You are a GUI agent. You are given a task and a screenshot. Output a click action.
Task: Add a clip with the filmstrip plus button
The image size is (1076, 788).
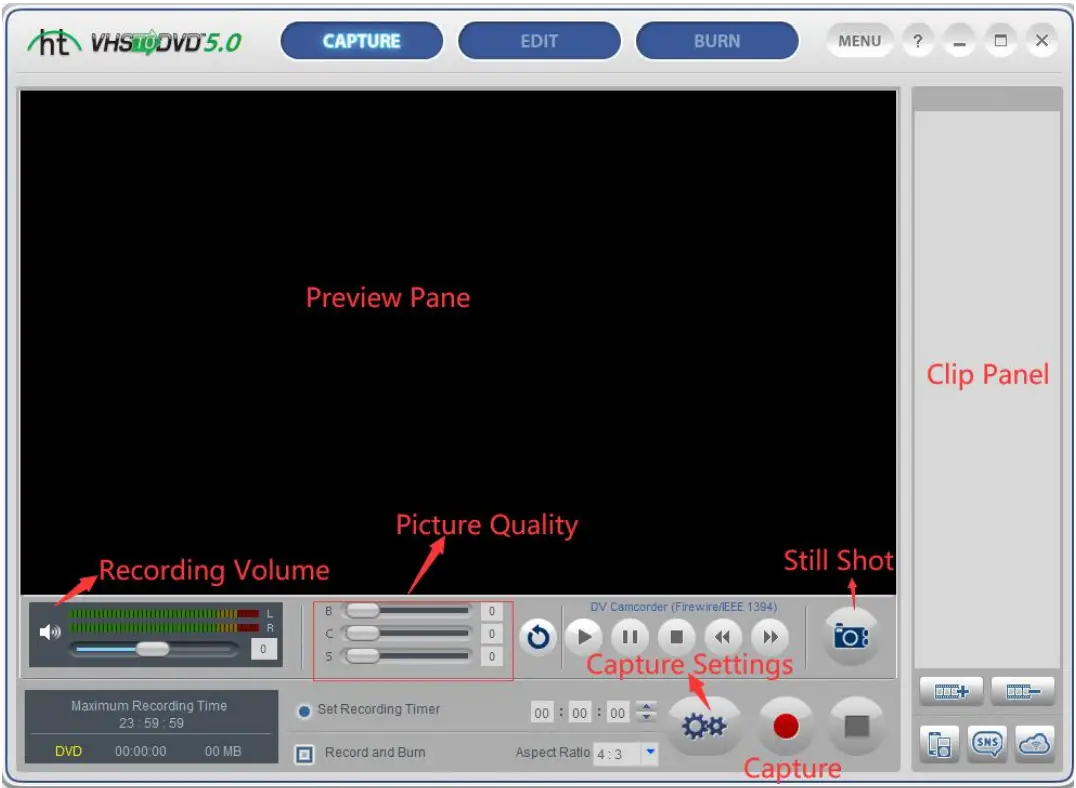951,691
